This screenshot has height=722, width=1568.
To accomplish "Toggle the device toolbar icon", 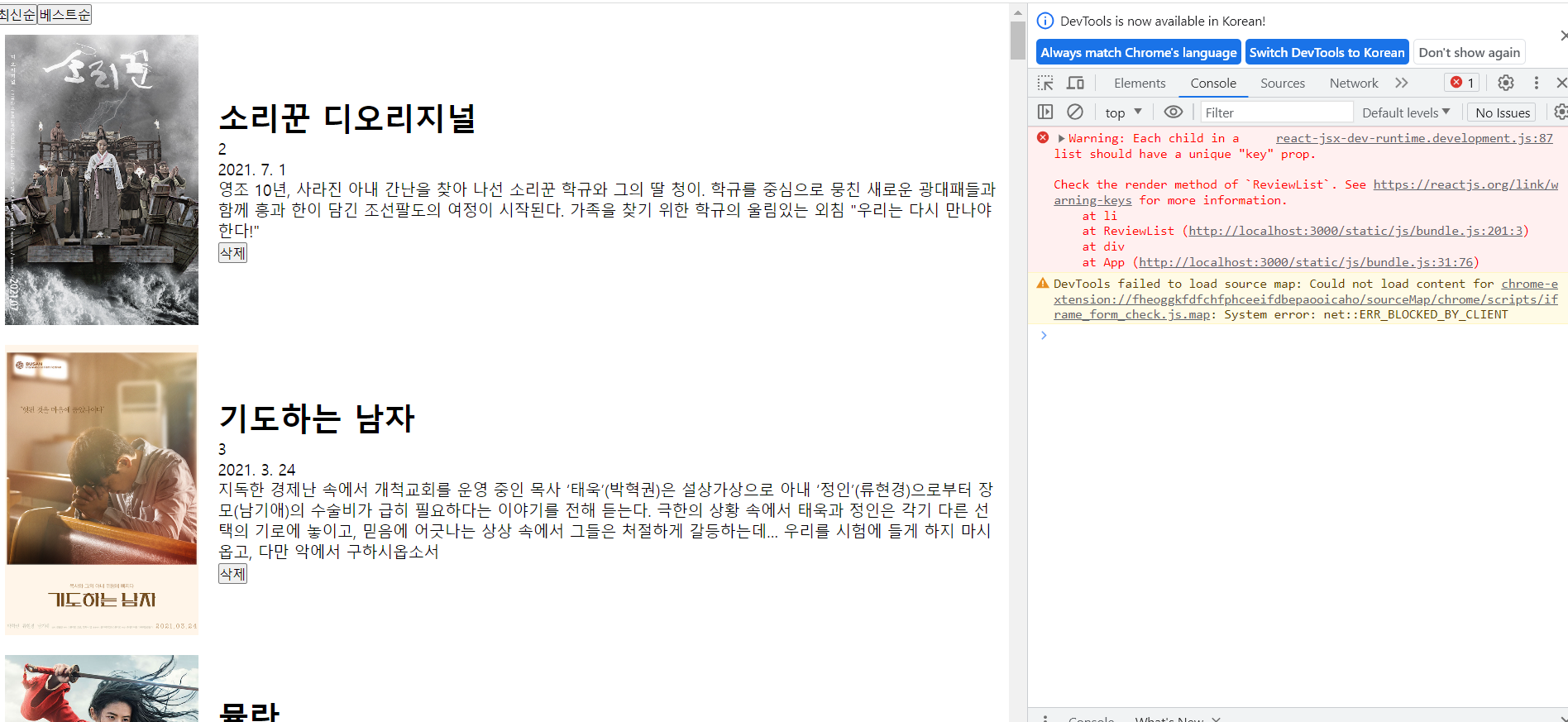I will point(1075,83).
